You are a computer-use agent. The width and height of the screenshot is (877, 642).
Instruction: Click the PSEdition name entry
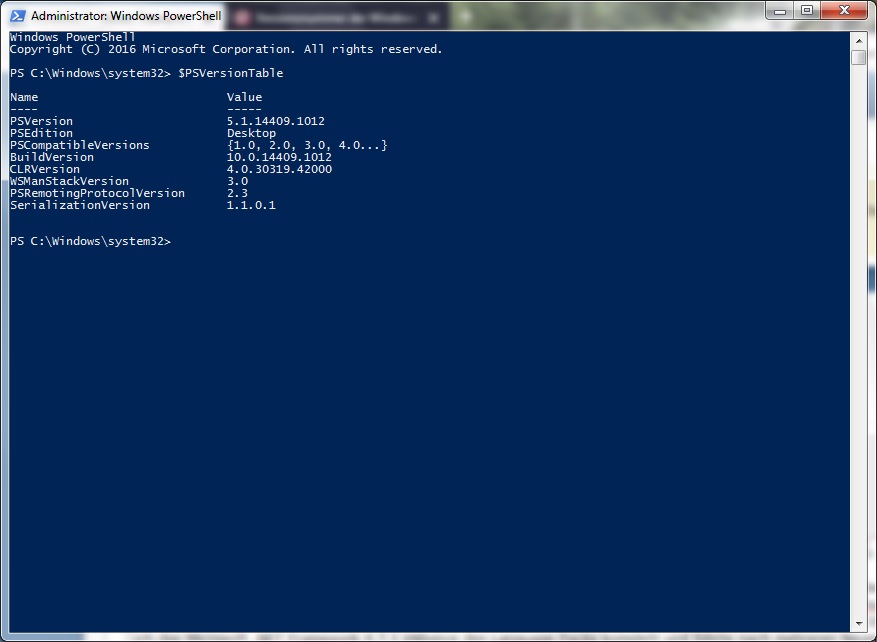(x=41, y=133)
